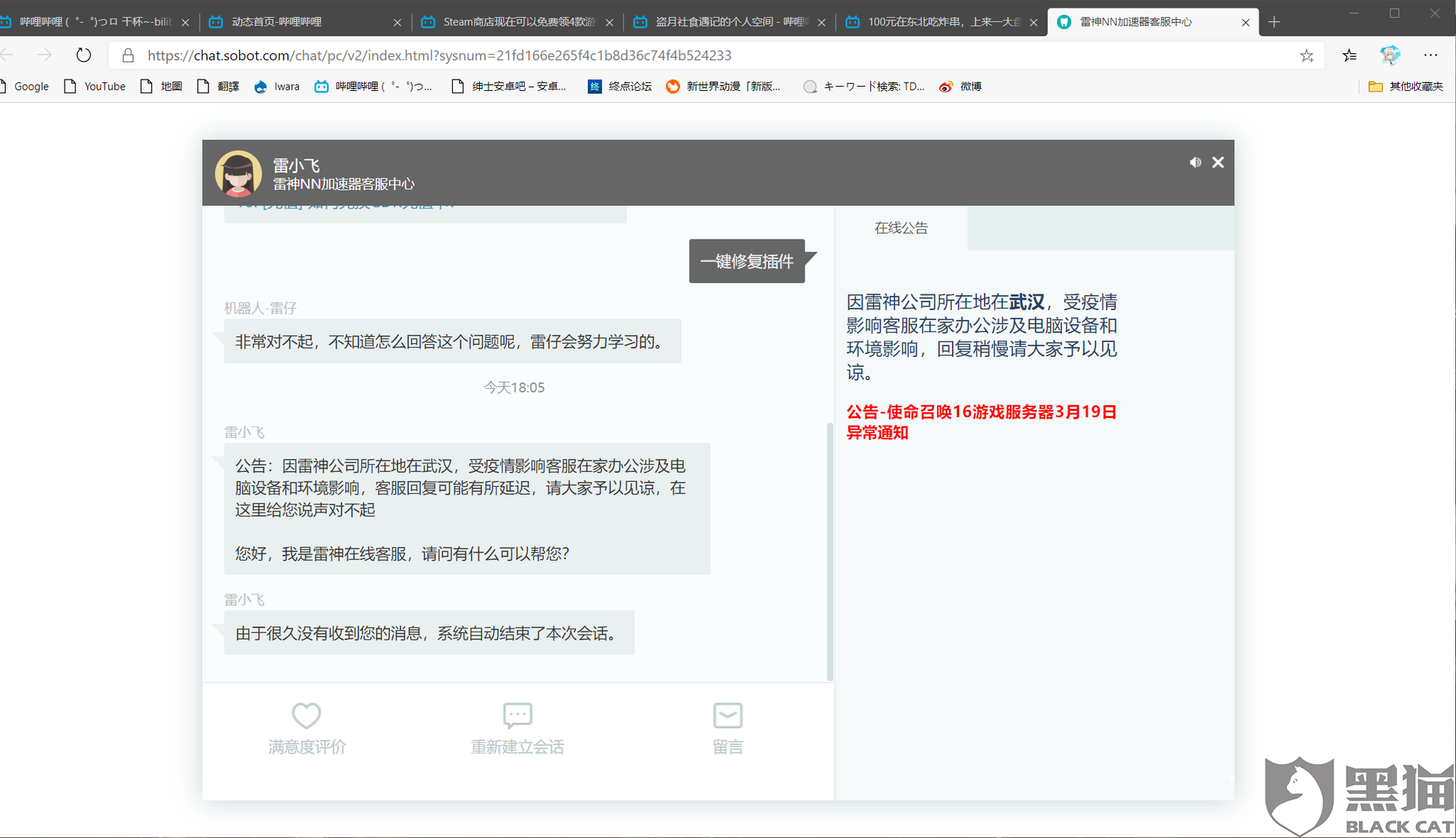Viewport: 1456px width, 838px height.
Task: Click the 重新建立会话 chat bubble icon
Action: [x=517, y=716]
